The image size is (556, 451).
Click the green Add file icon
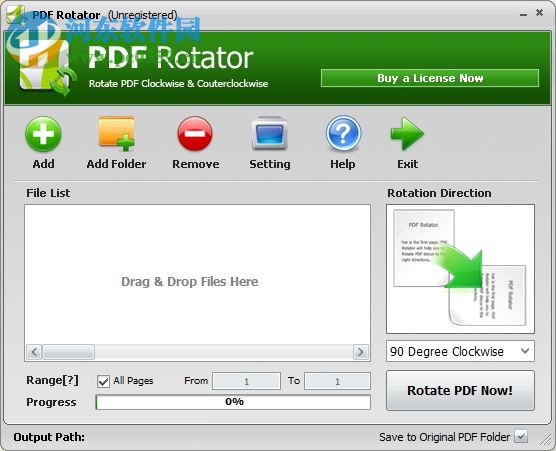(x=43, y=135)
